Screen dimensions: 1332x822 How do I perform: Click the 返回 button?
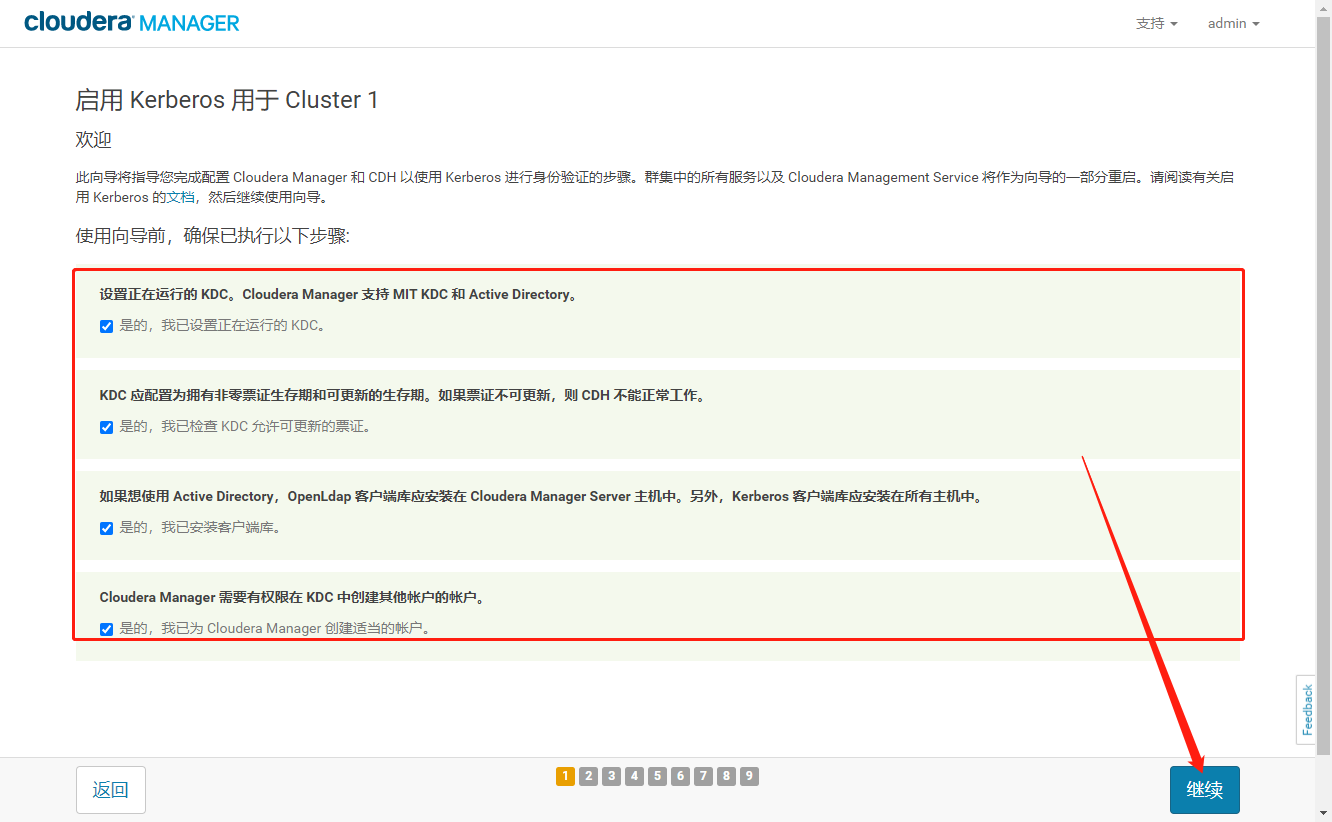coord(111,790)
